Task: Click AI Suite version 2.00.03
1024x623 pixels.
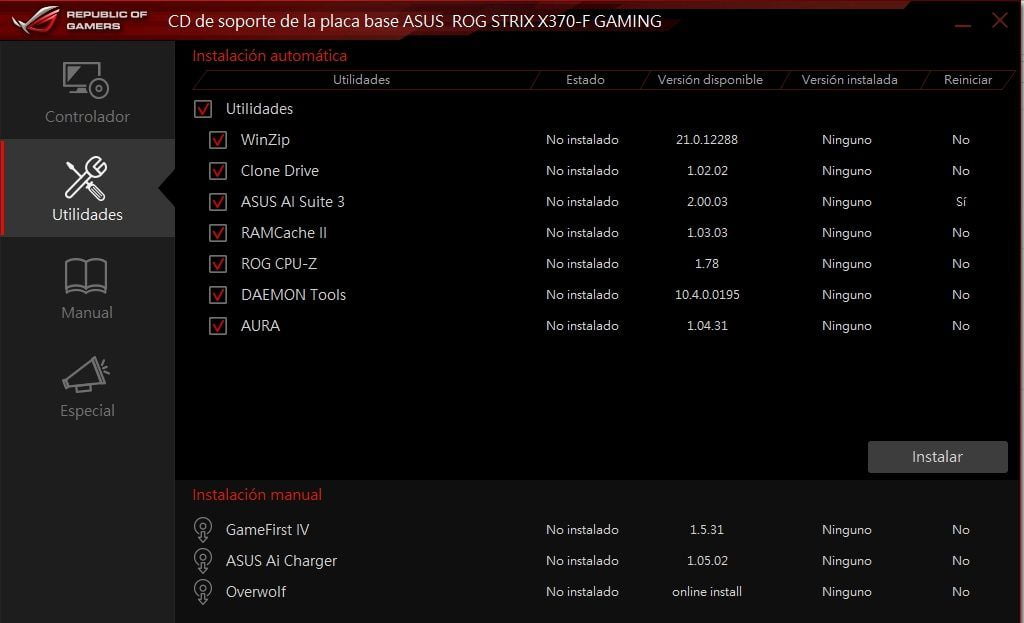Action: coord(707,202)
